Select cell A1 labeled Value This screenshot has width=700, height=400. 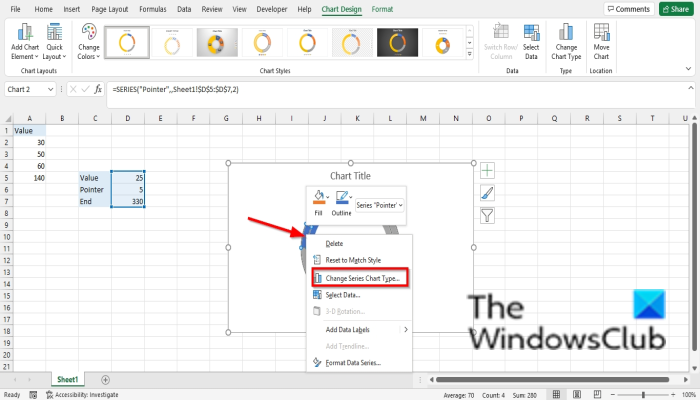coord(29,130)
